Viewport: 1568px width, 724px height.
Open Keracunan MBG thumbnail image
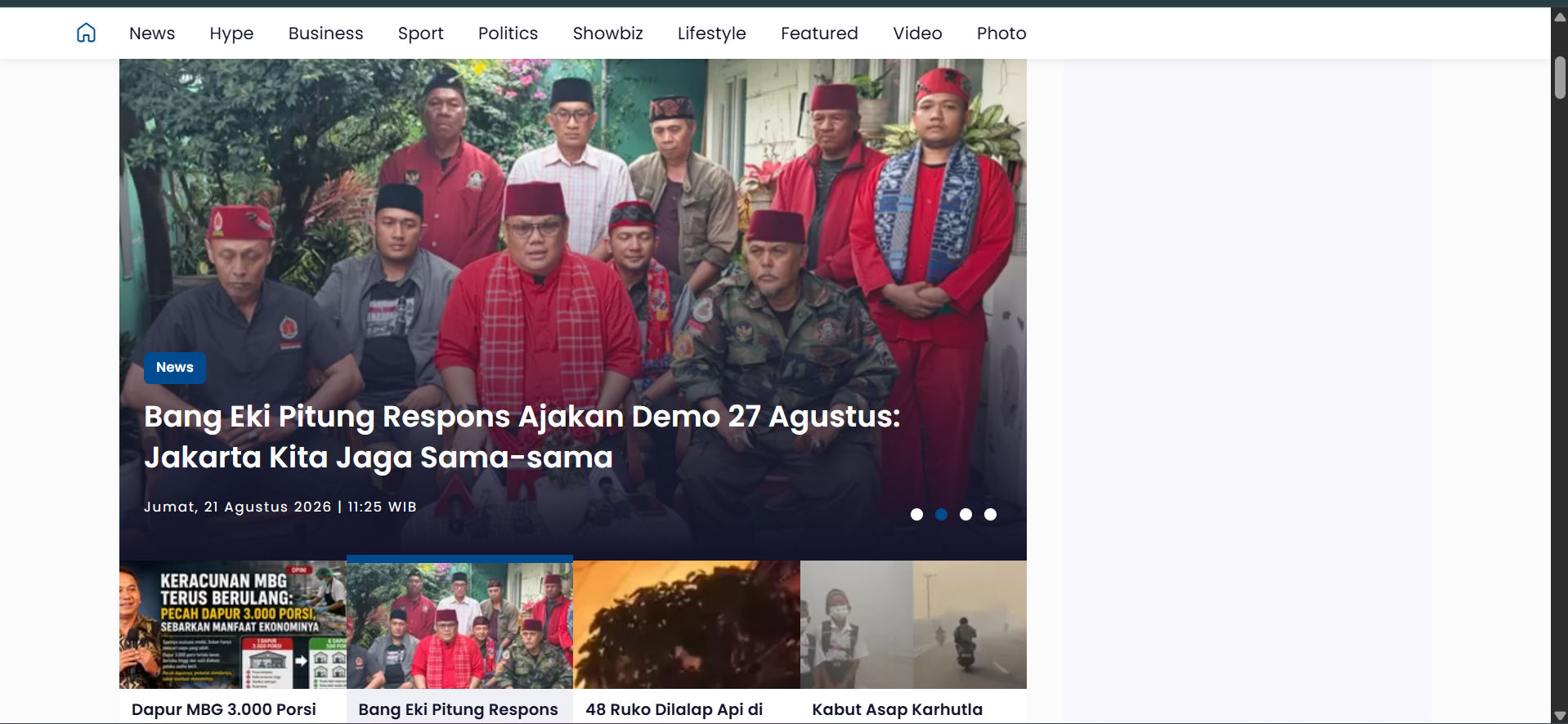233,624
